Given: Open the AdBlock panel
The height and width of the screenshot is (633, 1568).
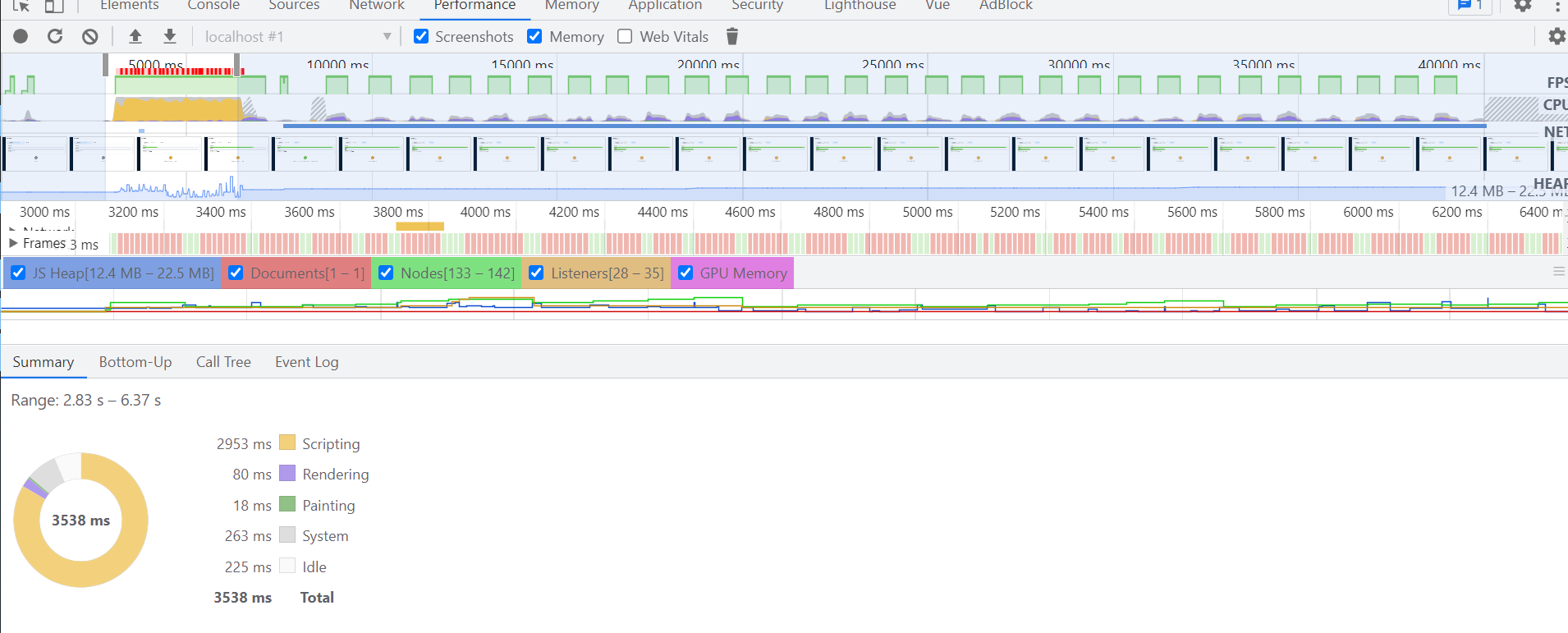Looking at the screenshot, I should 1006,5.
